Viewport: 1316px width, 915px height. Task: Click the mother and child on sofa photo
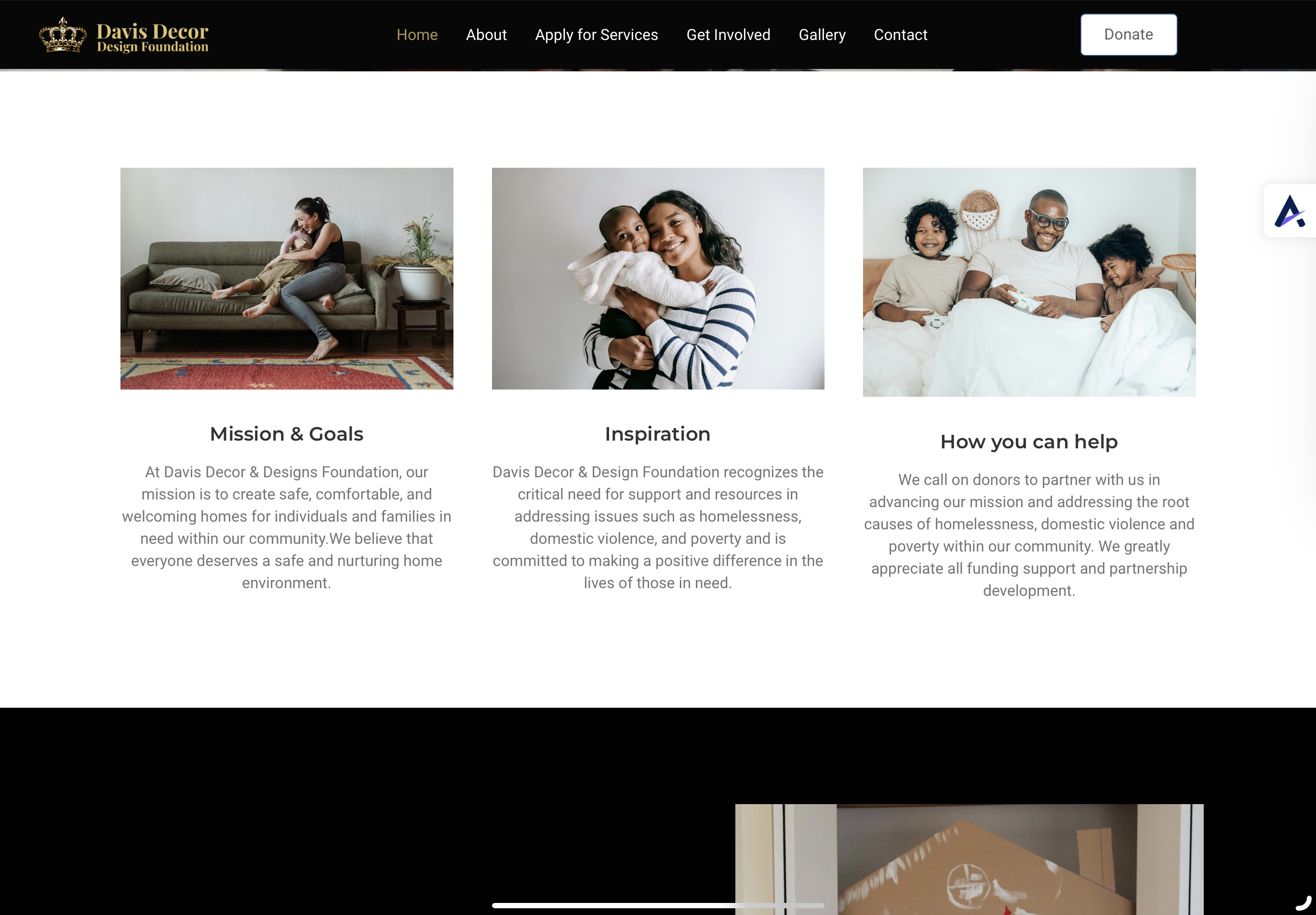tap(286, 279)
